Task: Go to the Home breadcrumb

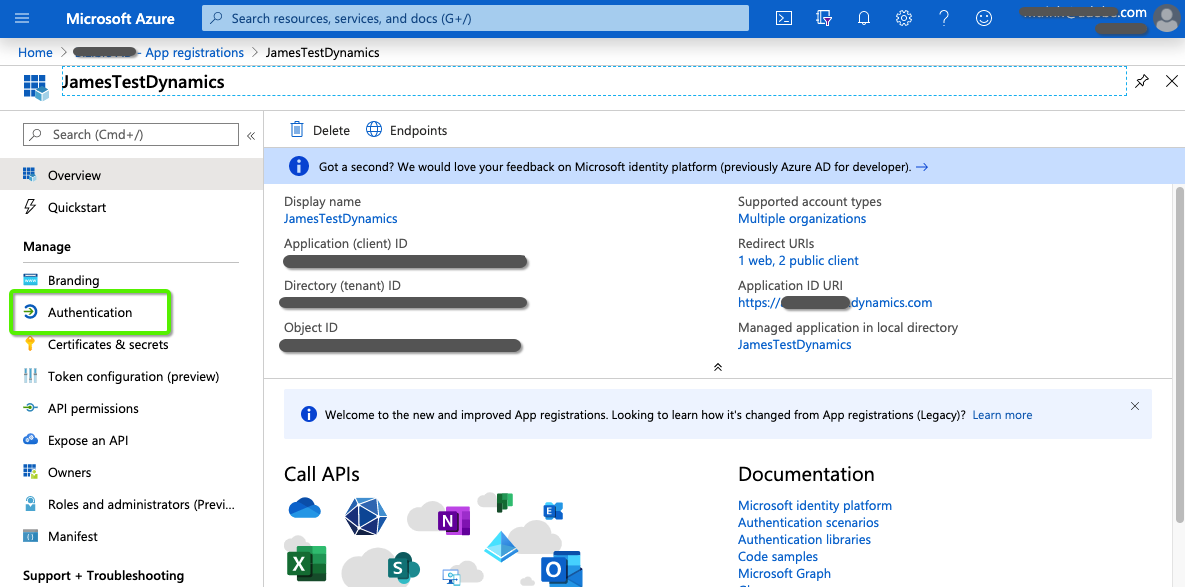Action: point(36,52)
